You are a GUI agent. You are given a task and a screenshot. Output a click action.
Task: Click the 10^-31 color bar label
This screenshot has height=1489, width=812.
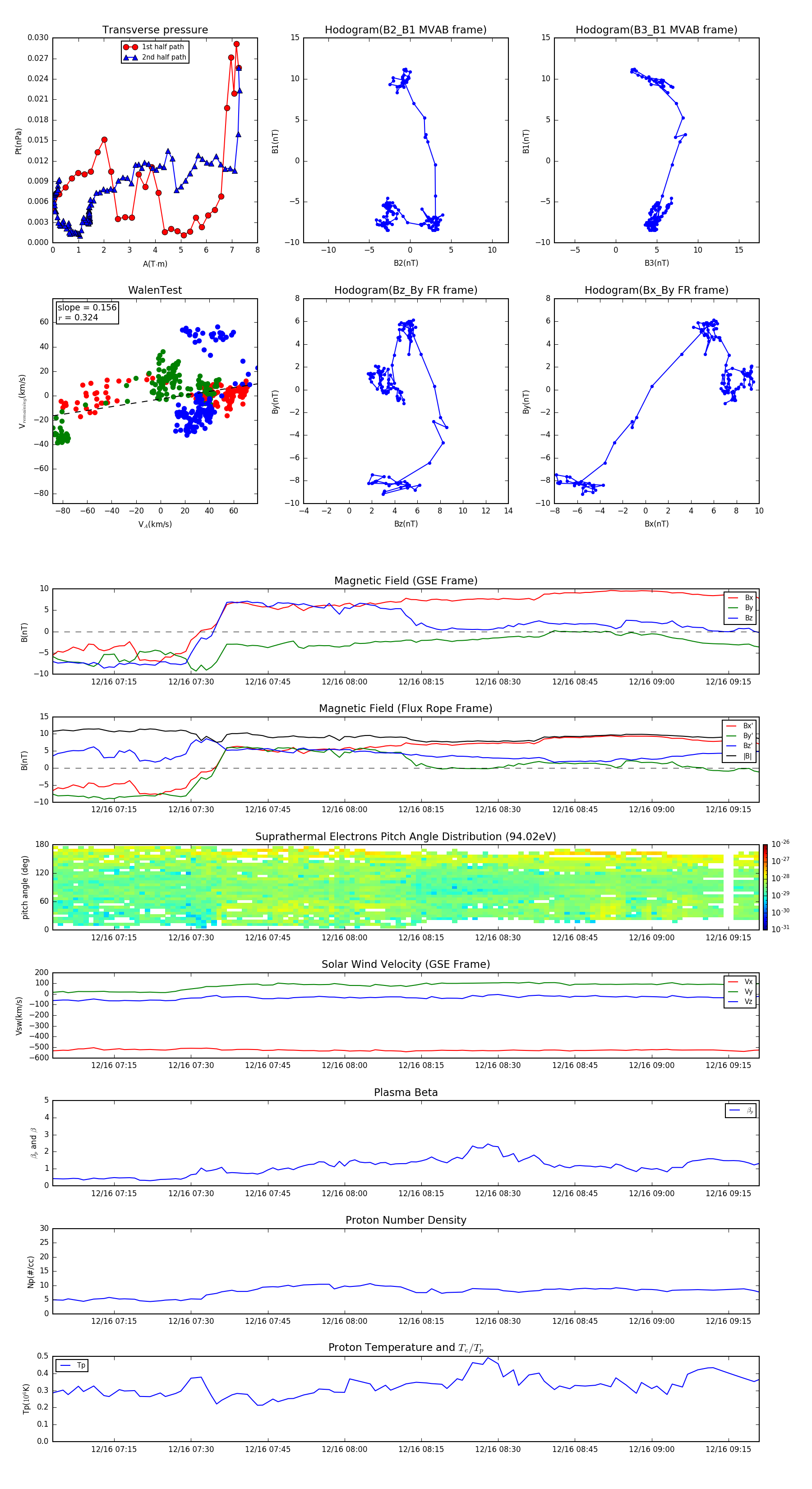pyautogui.click(x=780, y=929)
